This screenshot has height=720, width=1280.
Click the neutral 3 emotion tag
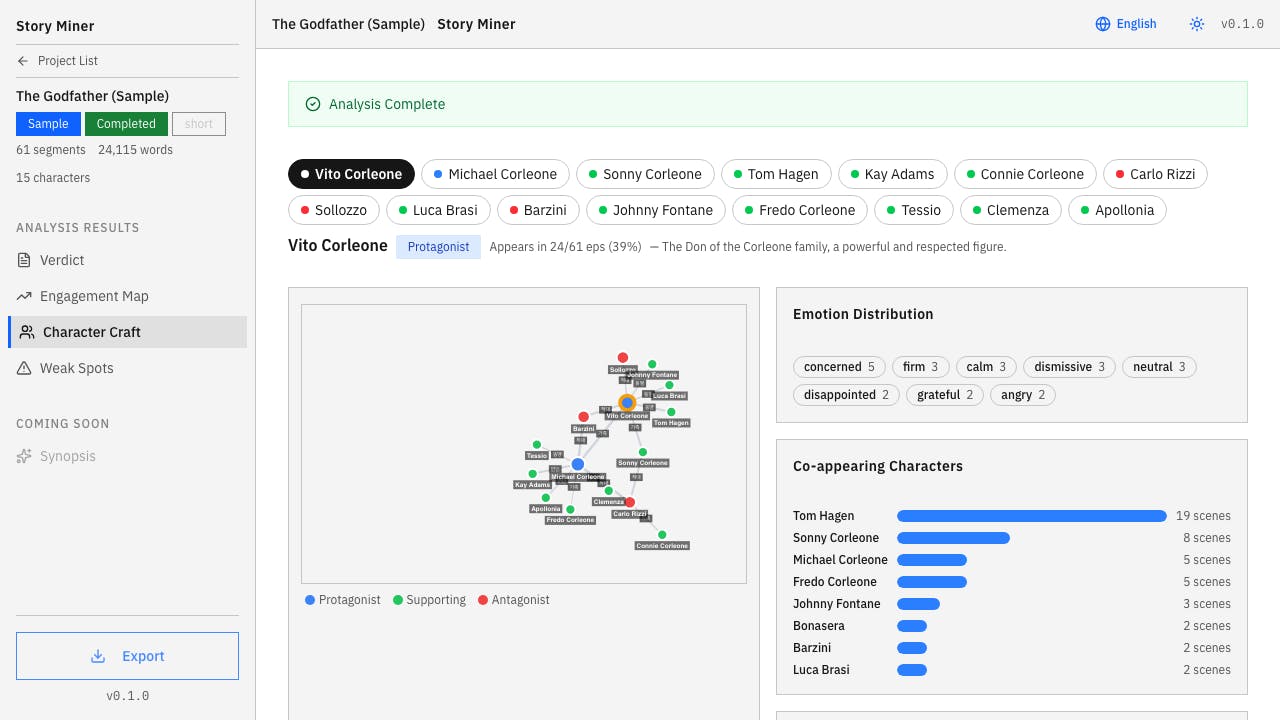(x=1159, y=367)
